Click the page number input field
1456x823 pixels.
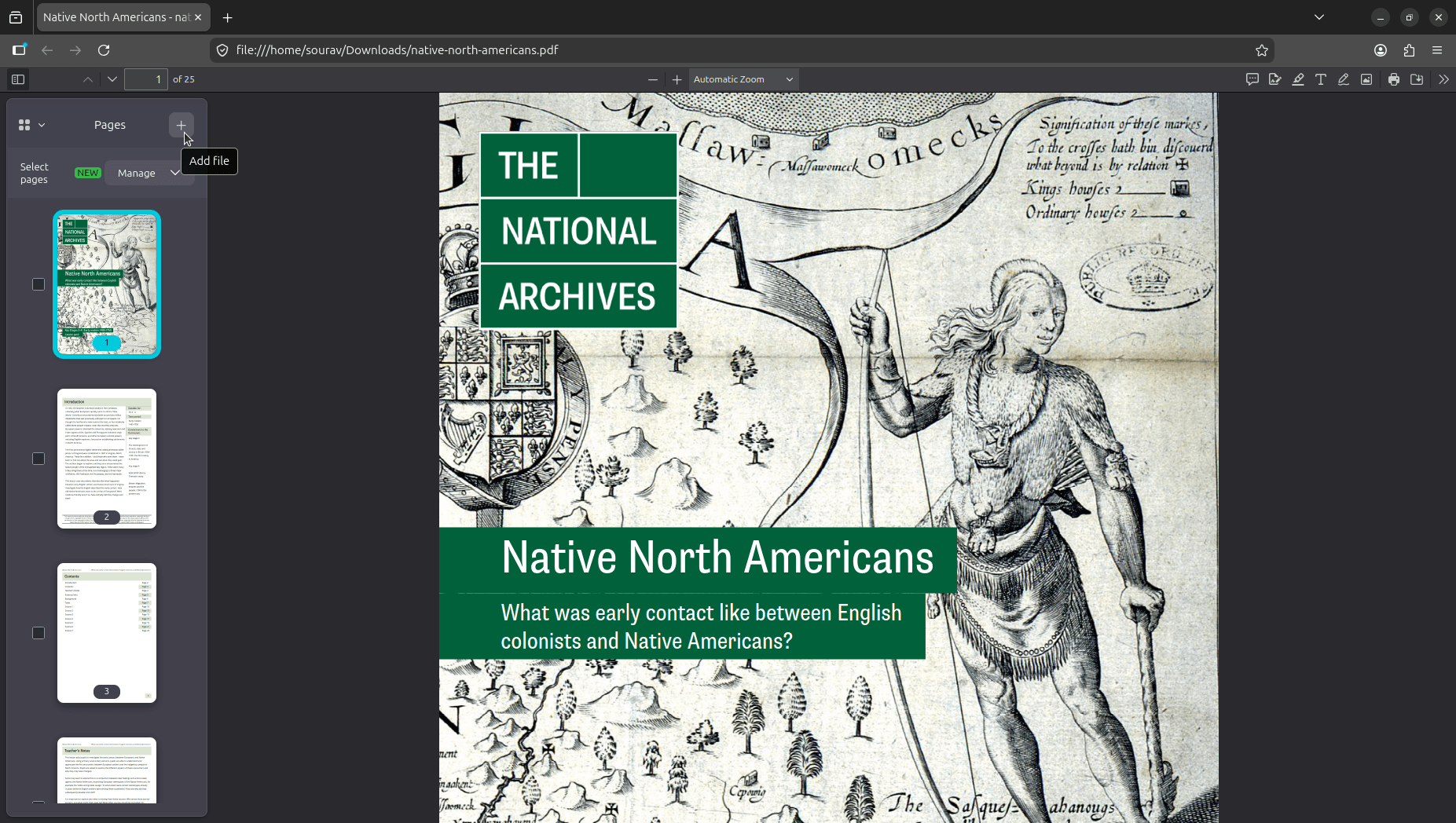146,79
